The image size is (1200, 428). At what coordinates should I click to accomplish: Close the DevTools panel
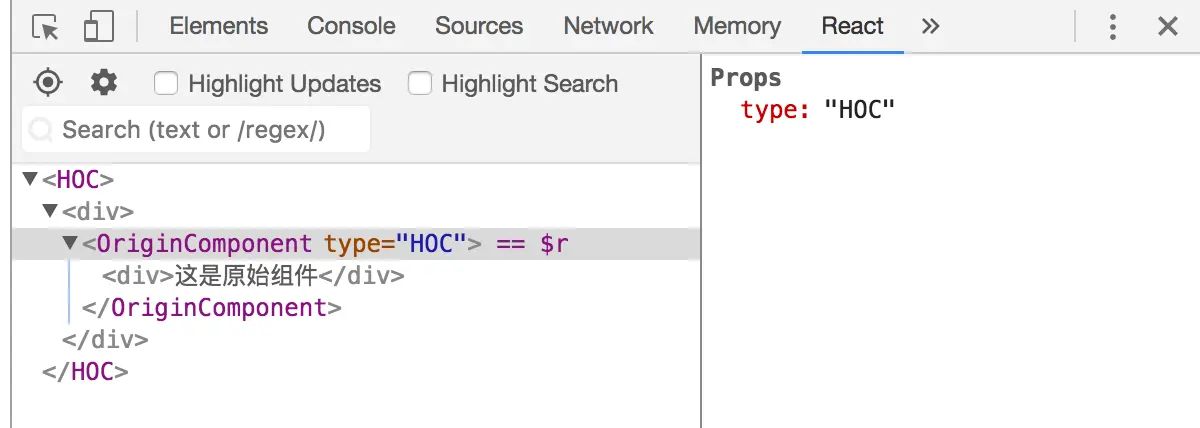pos(1168,27)
